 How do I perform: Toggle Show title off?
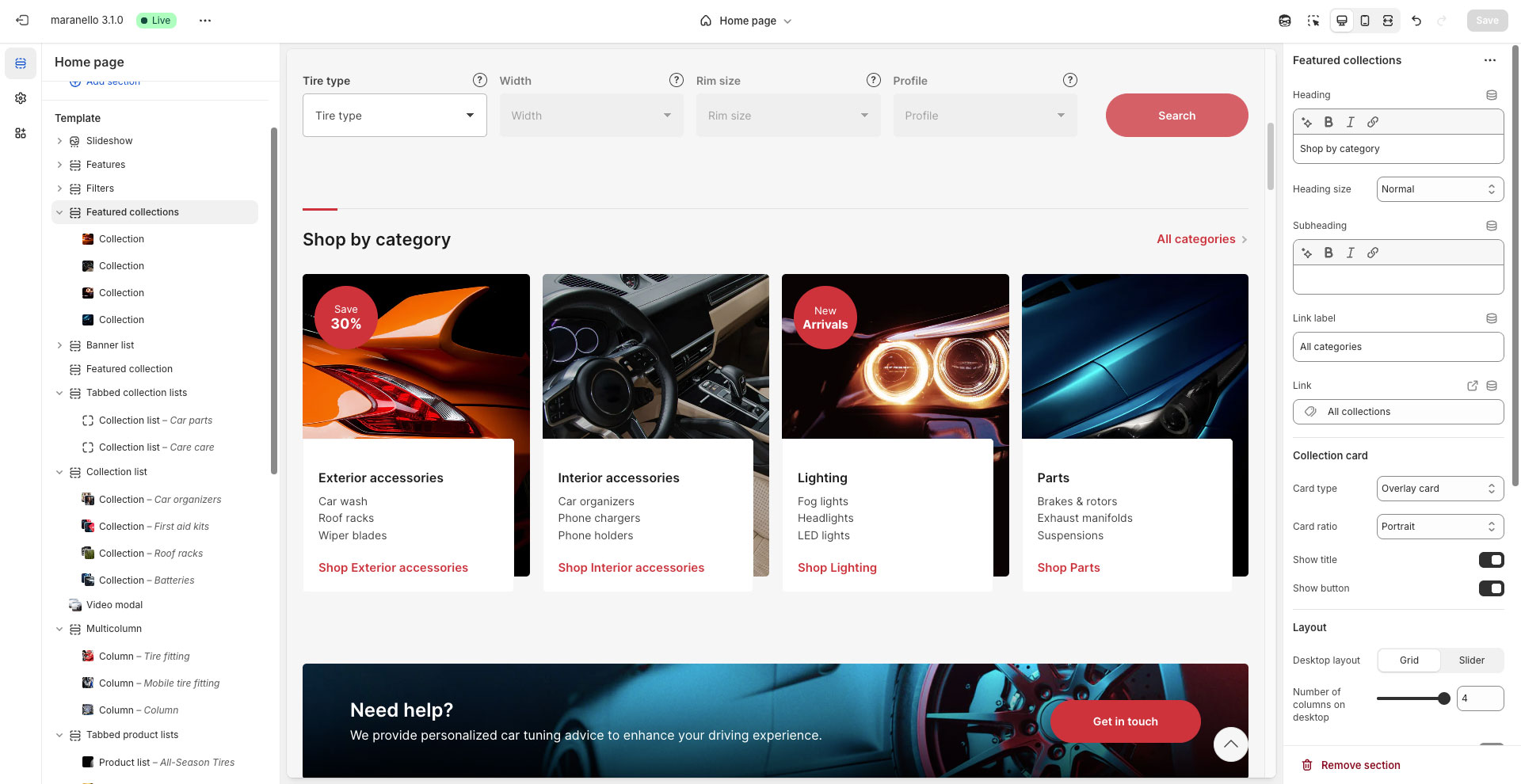coord(1492,560)
